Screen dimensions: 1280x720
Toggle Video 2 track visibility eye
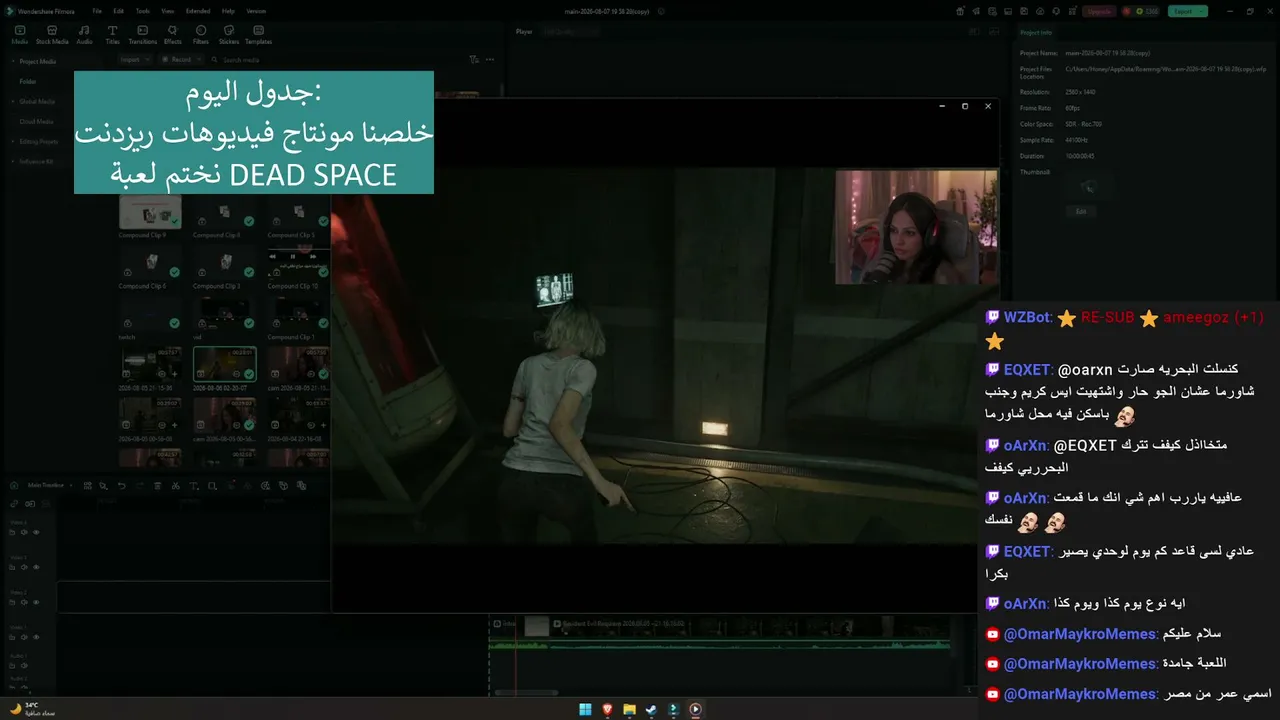[x=36, y=602]
